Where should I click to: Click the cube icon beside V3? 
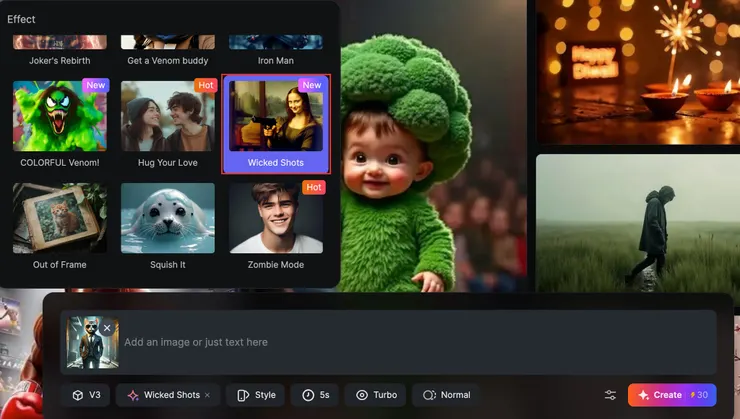[x=78, y=395]
